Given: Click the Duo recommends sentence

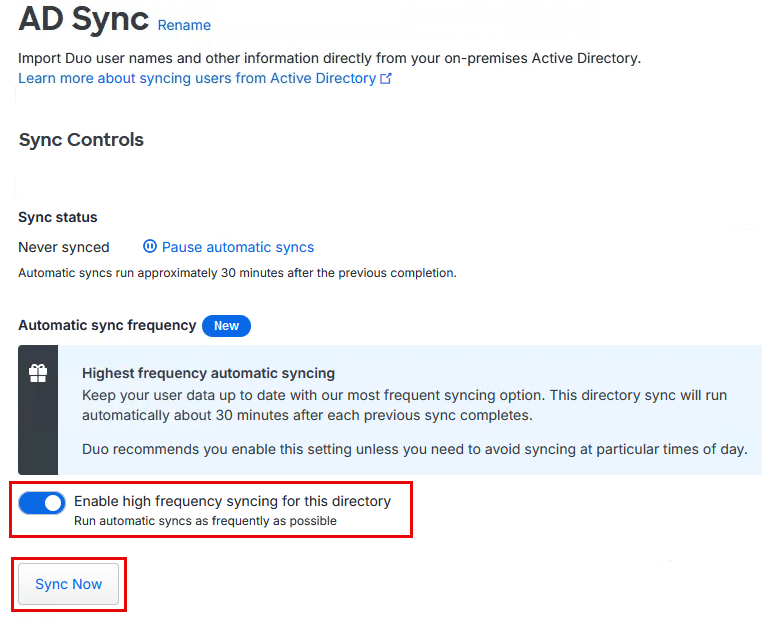Looking at the screenshot, I should (x=414, y=449).
